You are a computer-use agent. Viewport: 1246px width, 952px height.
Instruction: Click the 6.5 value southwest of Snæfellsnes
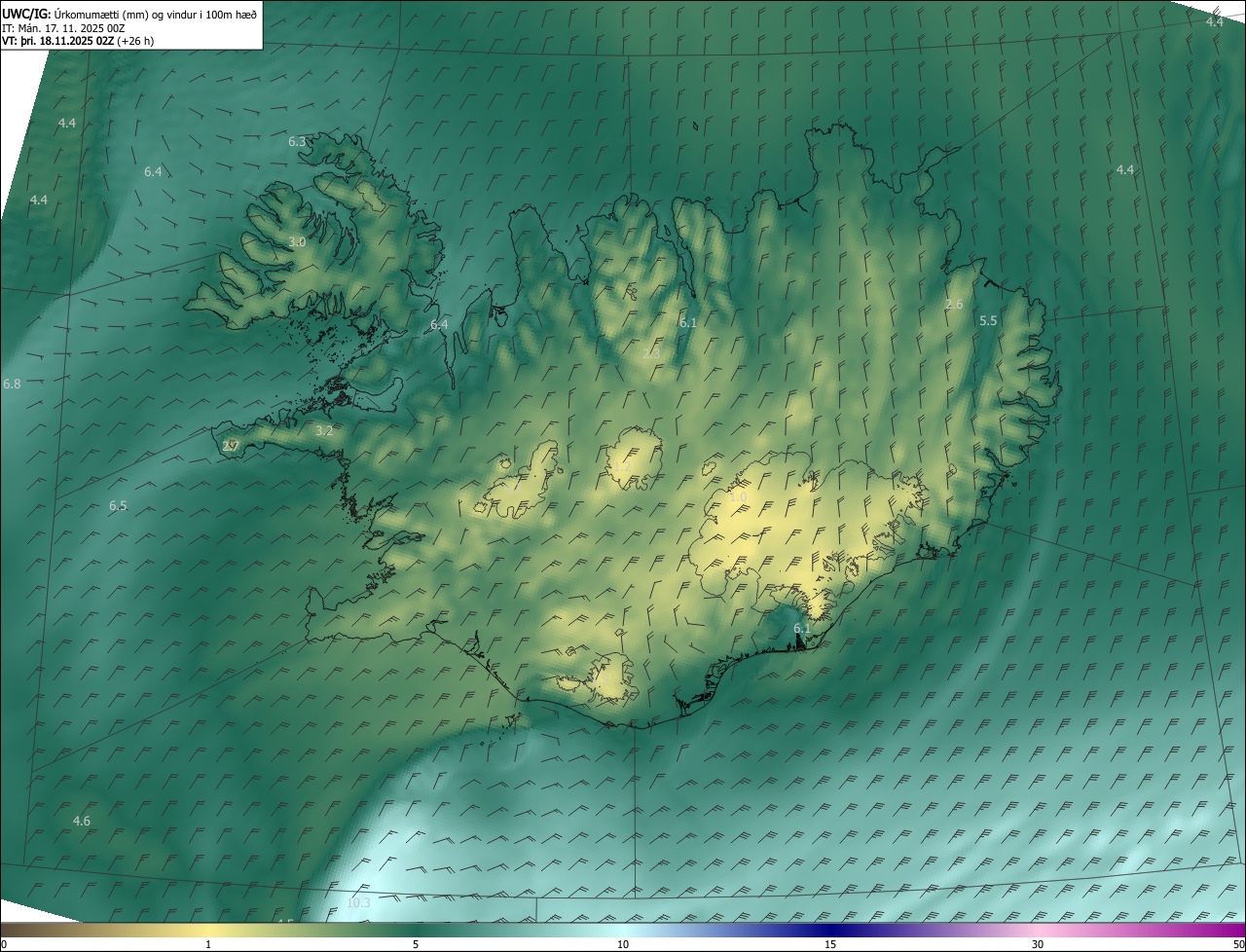point(118,506)
